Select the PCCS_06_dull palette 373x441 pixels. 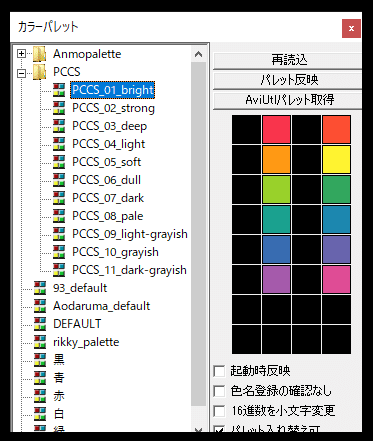pyautogui.click(x=106, y=180)
